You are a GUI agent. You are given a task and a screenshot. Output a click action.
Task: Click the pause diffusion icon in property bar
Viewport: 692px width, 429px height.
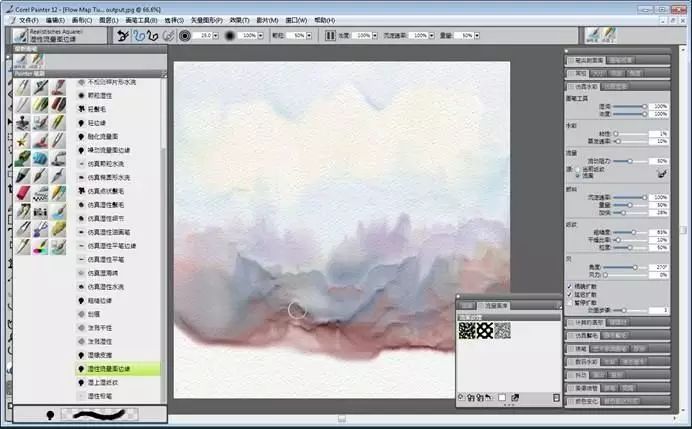(x=330, y=35)
